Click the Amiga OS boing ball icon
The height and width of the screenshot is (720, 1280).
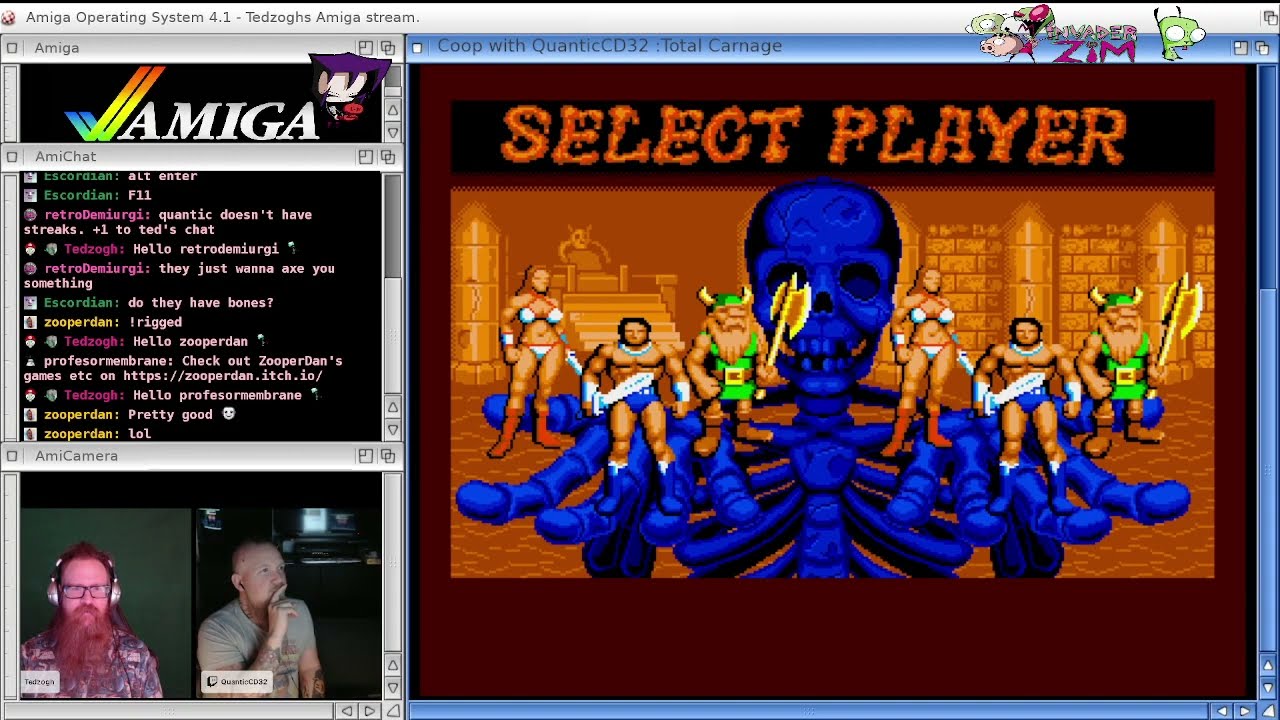[x=8, y=17]
